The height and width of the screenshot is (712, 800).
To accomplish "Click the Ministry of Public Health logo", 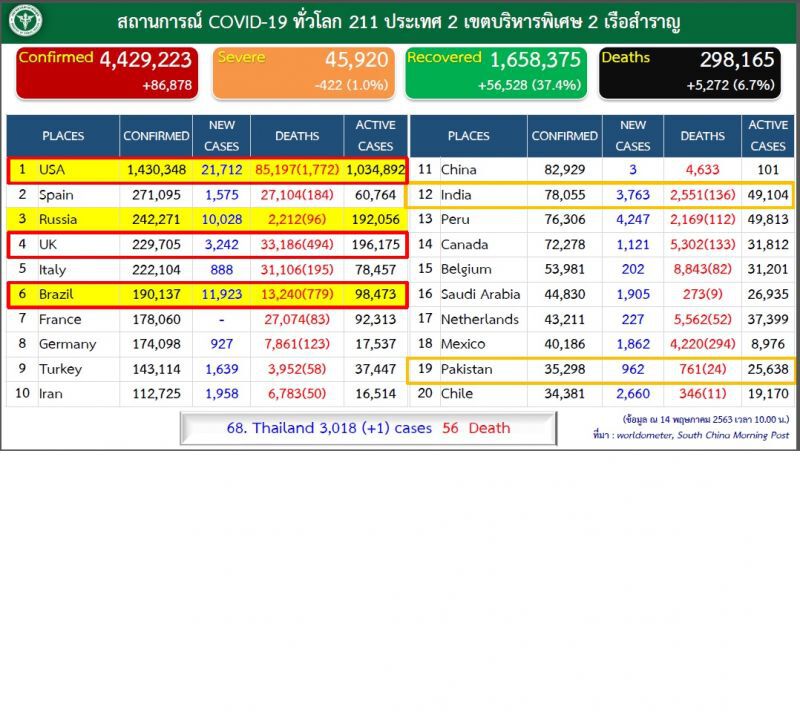I will pyautogui.click(x=25, y=21).
